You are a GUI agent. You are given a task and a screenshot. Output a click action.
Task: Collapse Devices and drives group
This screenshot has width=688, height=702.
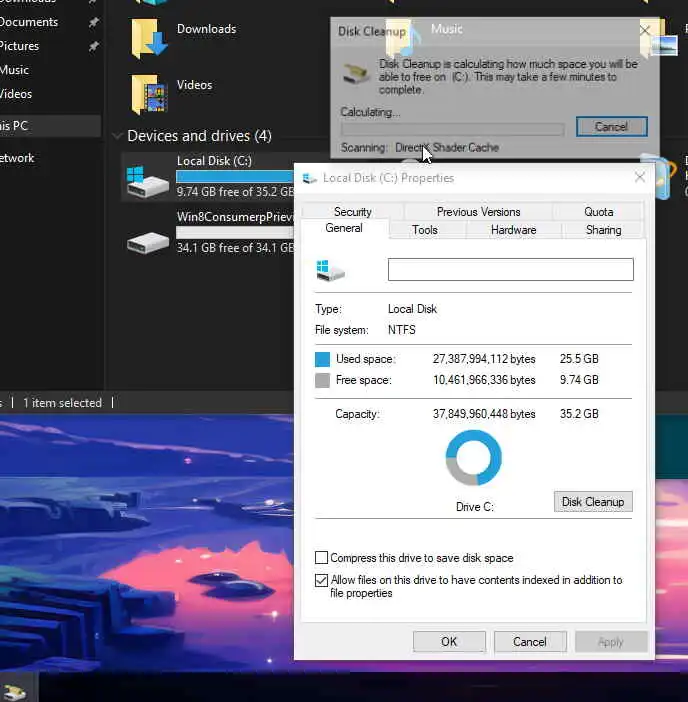coord(118,136)
